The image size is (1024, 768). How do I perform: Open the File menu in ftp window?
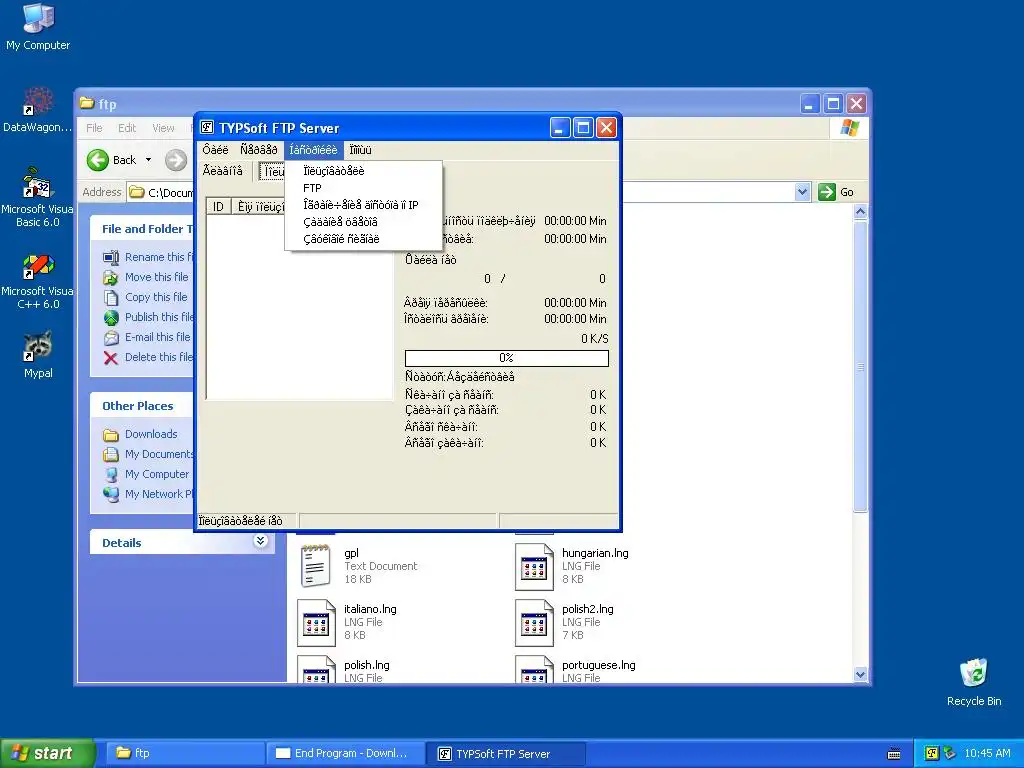click(x=94, y=128)
